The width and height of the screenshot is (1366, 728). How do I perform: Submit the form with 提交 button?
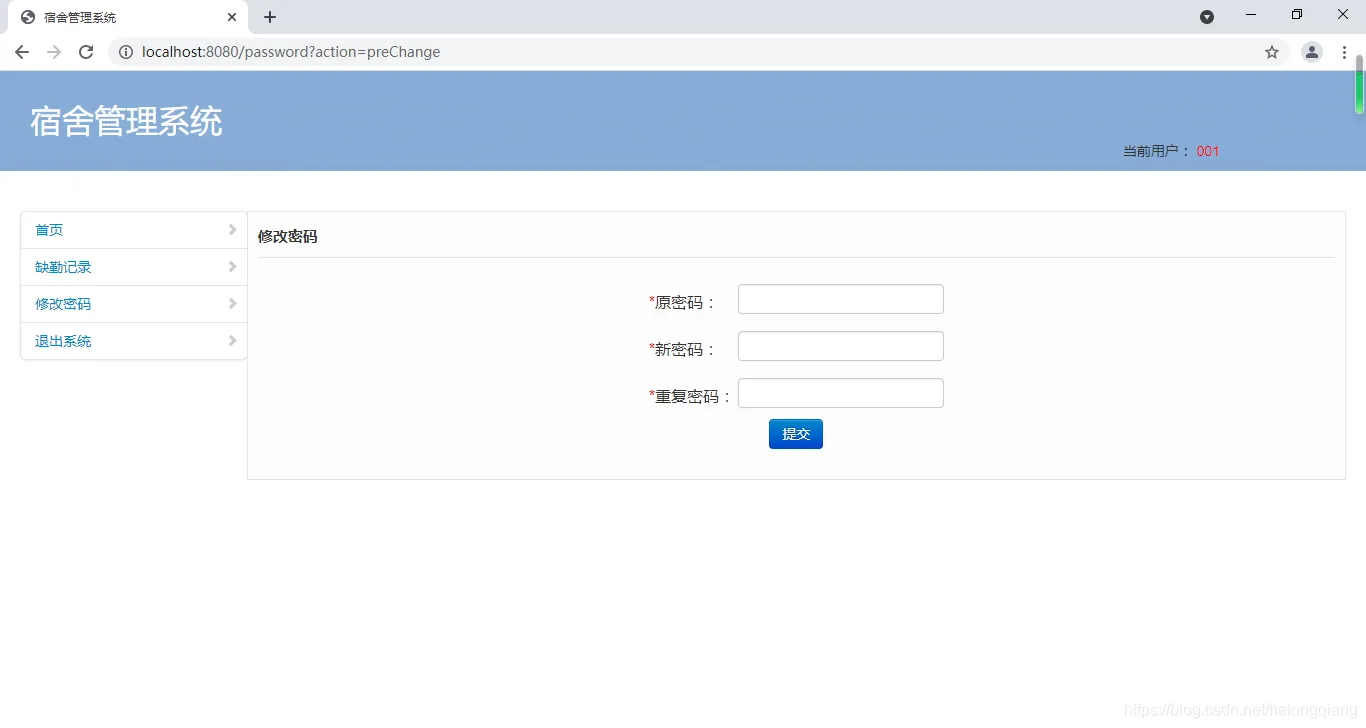point(796,434)
